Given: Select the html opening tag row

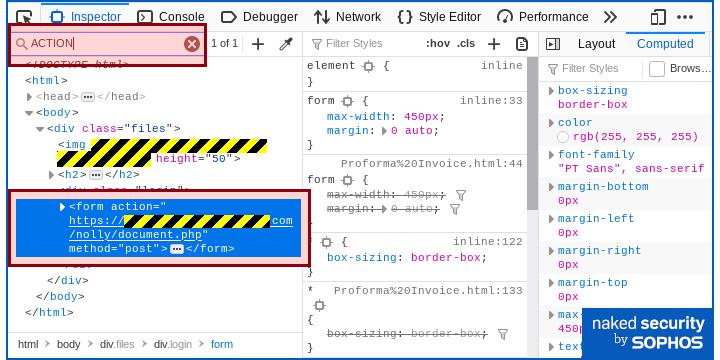Looking at the screenshot, I should (46, 81).
